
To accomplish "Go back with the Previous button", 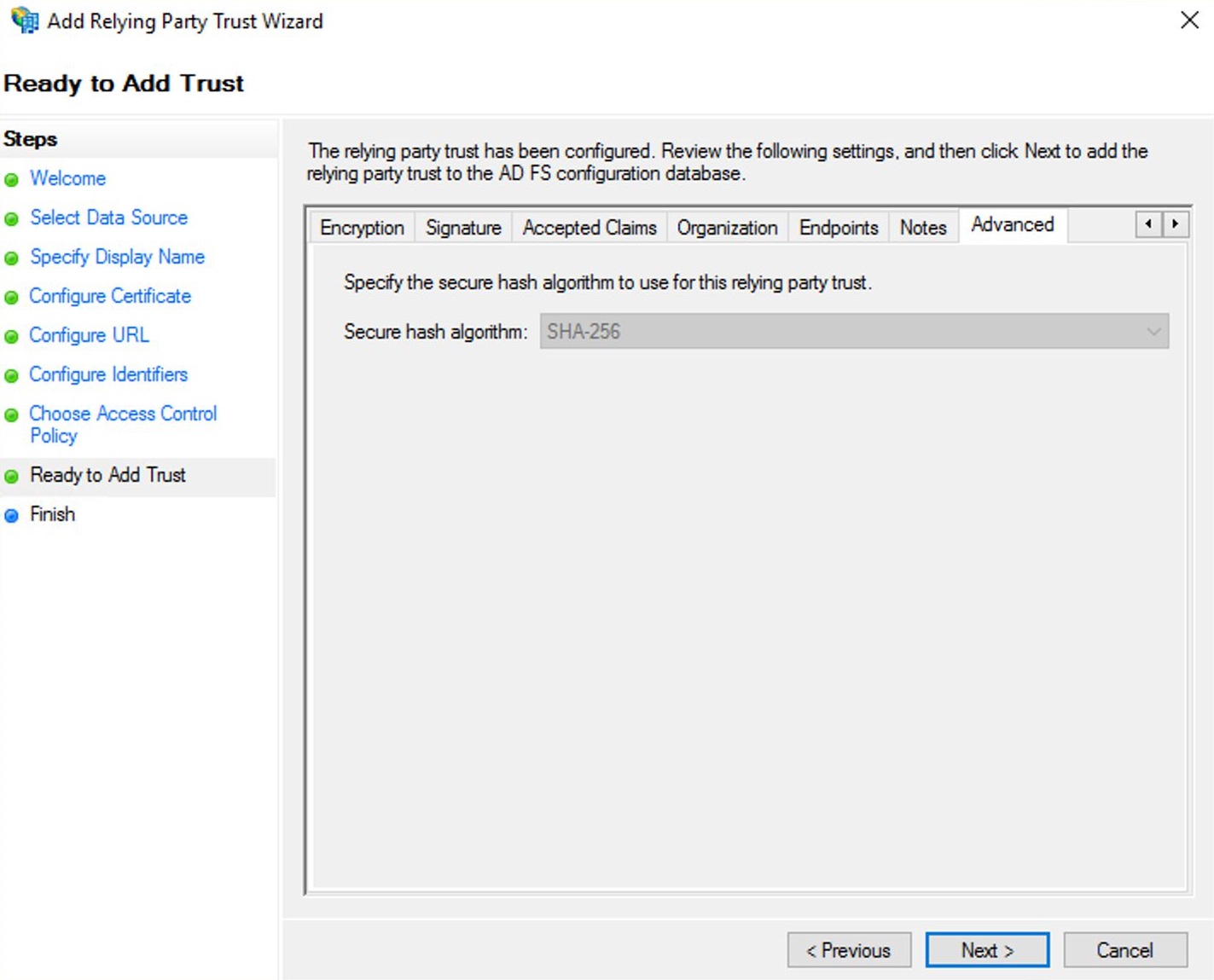I will (x=849, y=950).
